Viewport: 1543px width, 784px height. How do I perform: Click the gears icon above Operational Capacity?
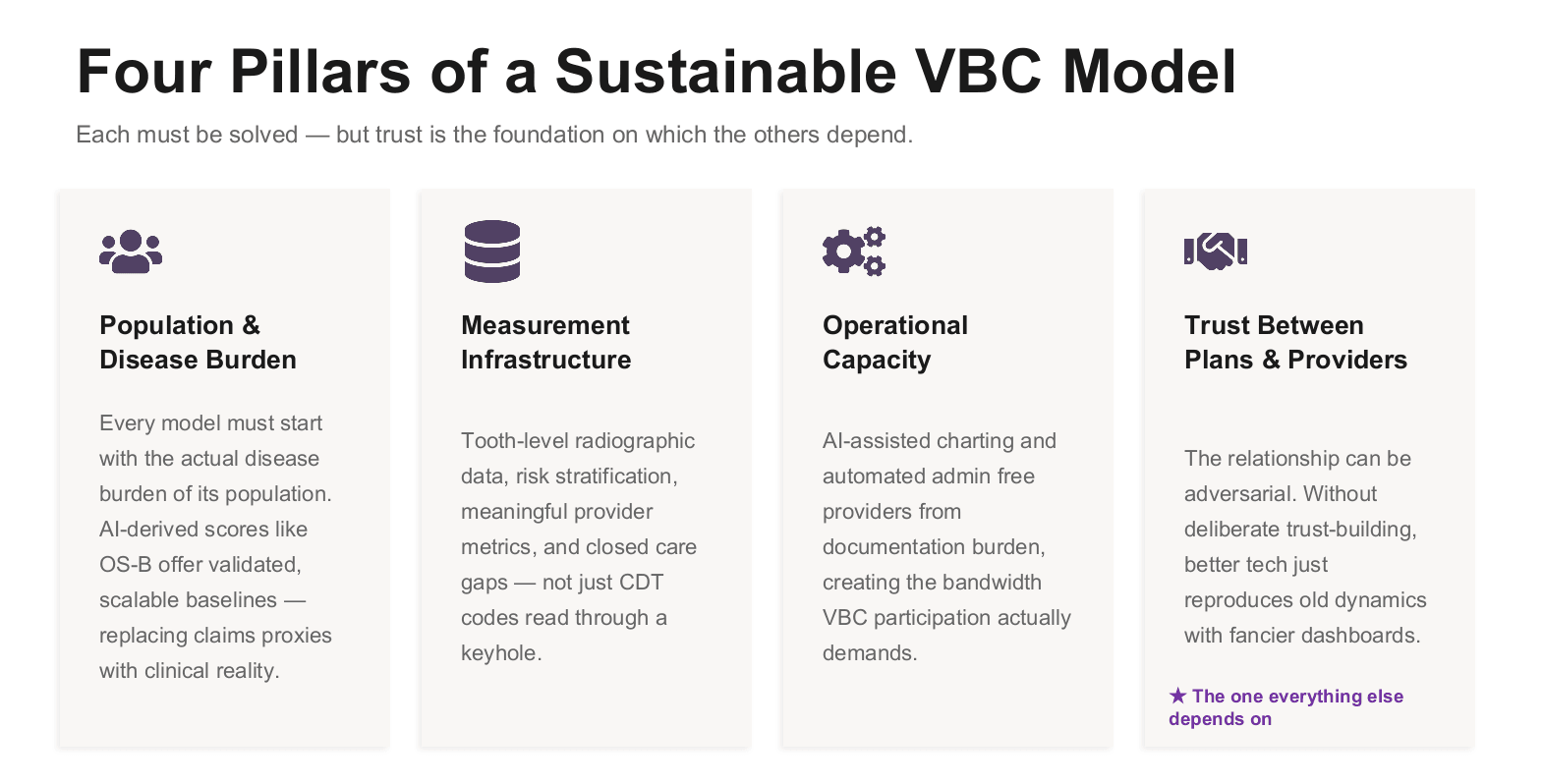point(854,252)
